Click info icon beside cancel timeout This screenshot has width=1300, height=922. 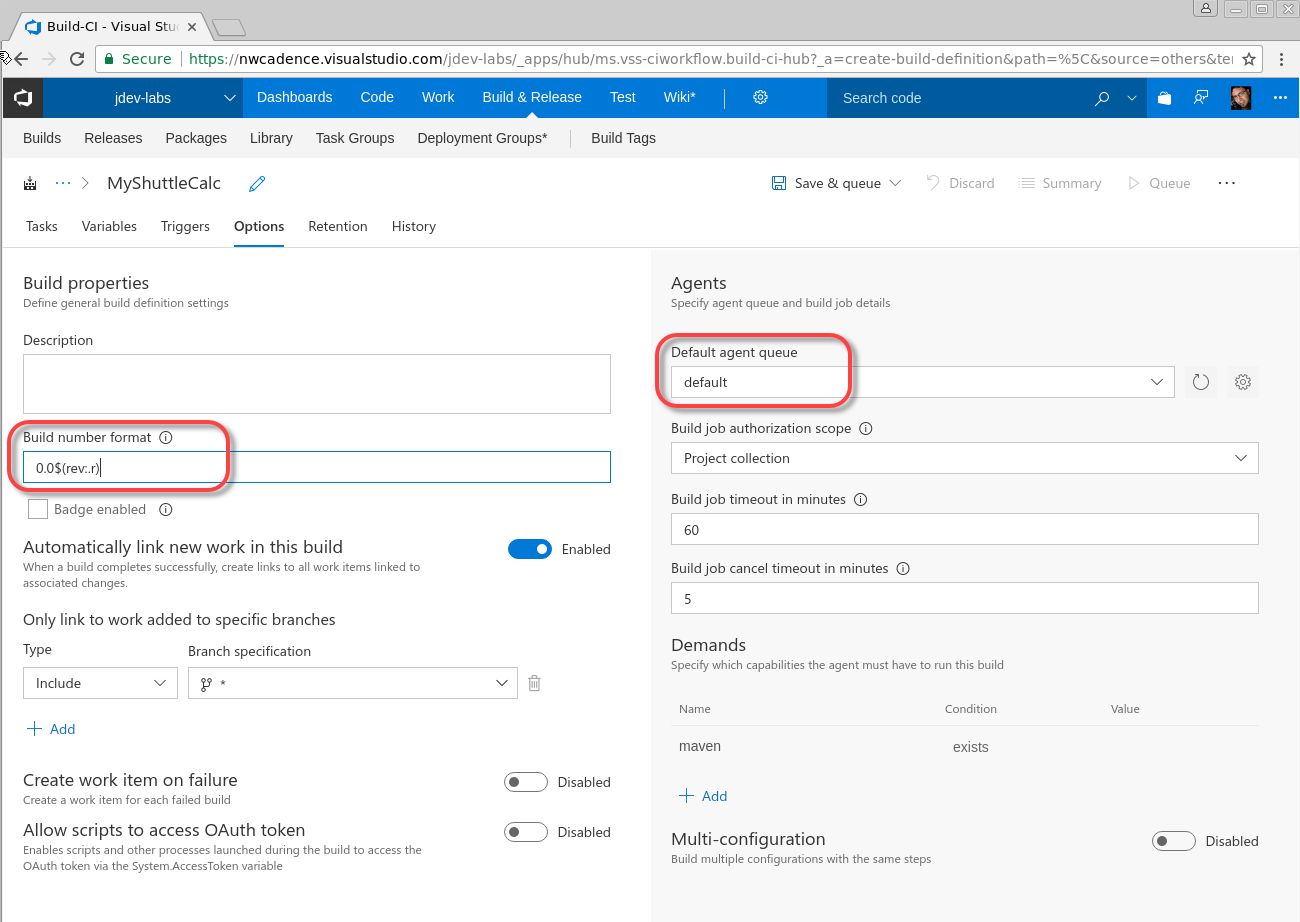pos(903,568)
